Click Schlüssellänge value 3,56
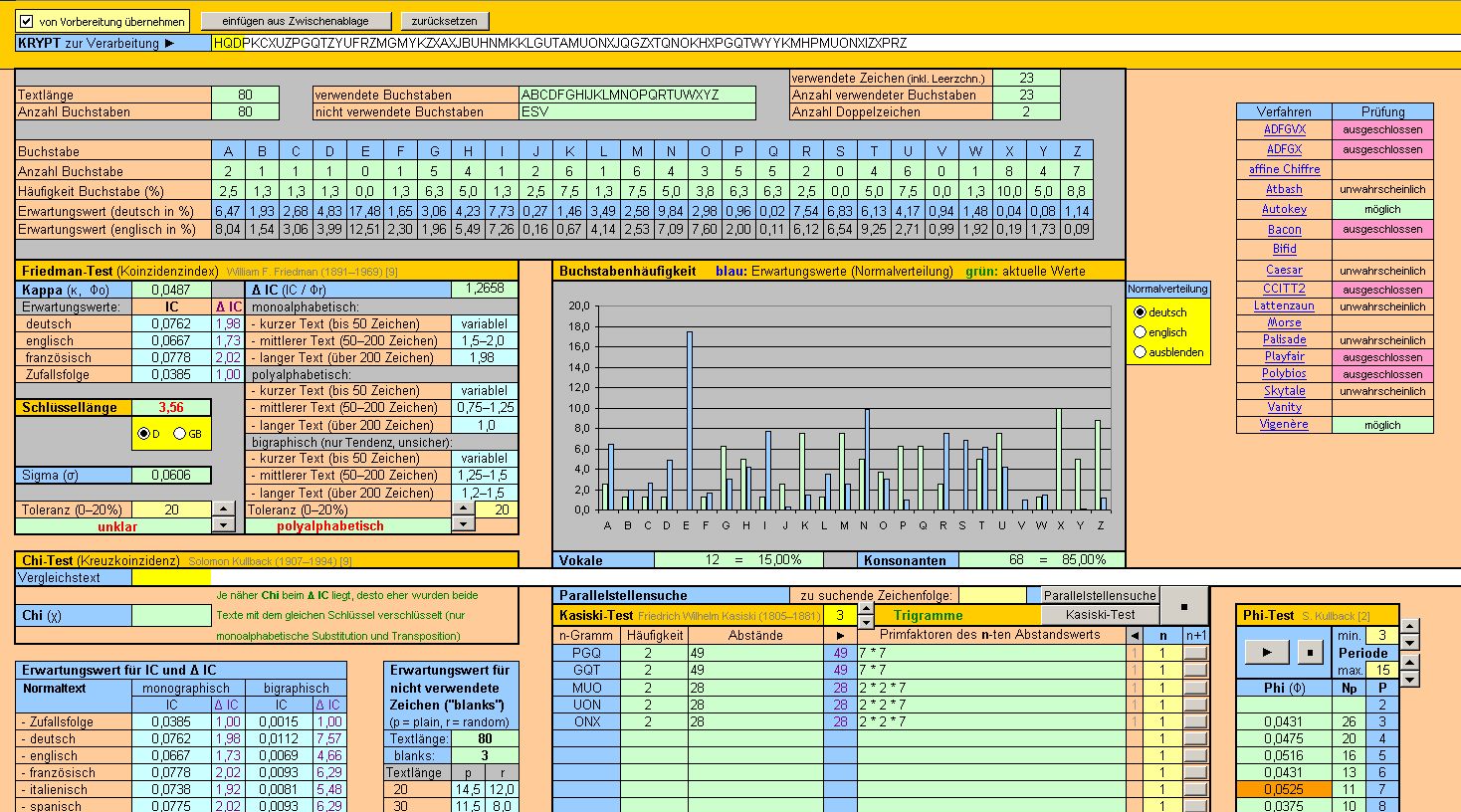Image resolution: width=1461 pixels, height=812 pixels. tap(171, 407)
